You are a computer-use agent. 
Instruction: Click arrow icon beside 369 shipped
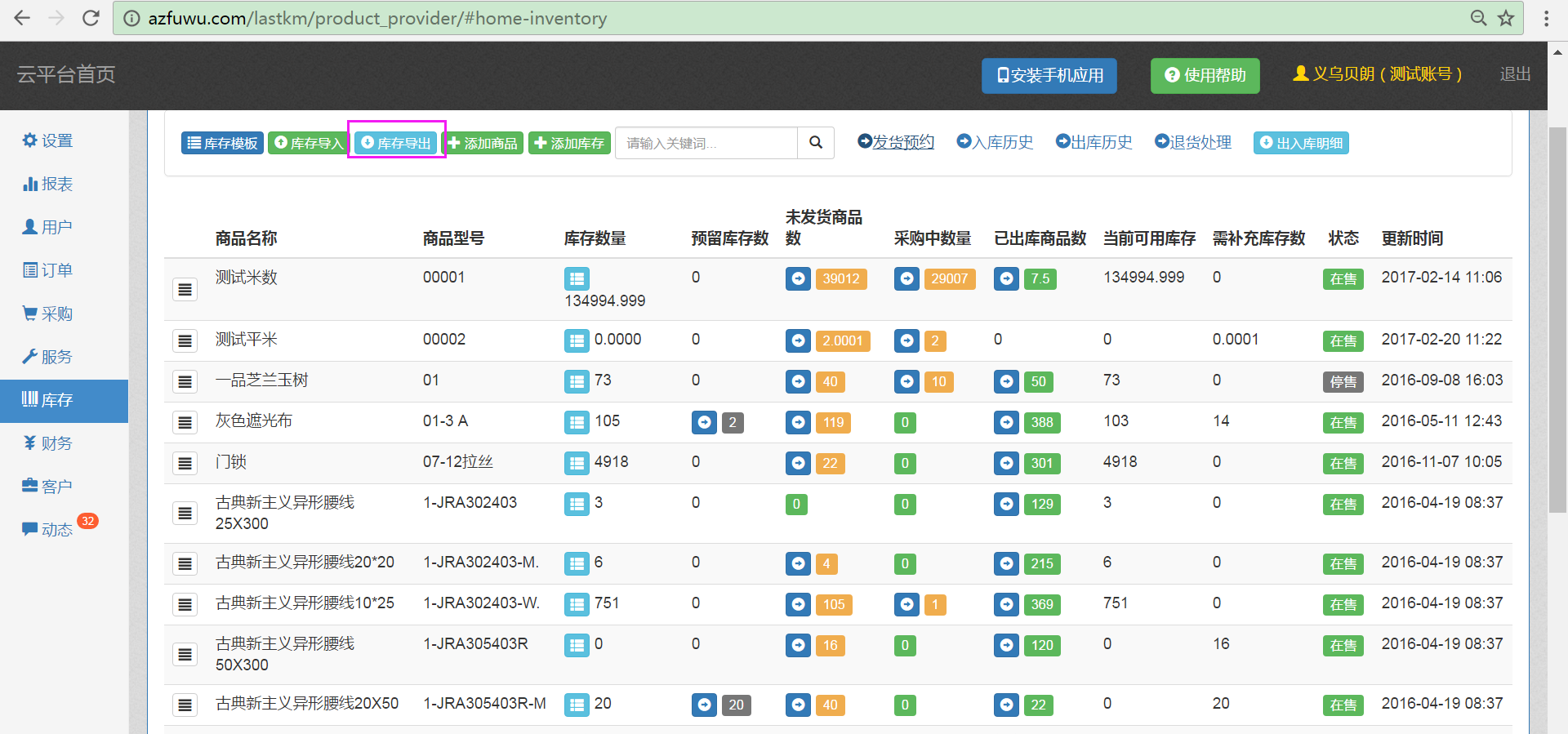tap(1006, 604)
